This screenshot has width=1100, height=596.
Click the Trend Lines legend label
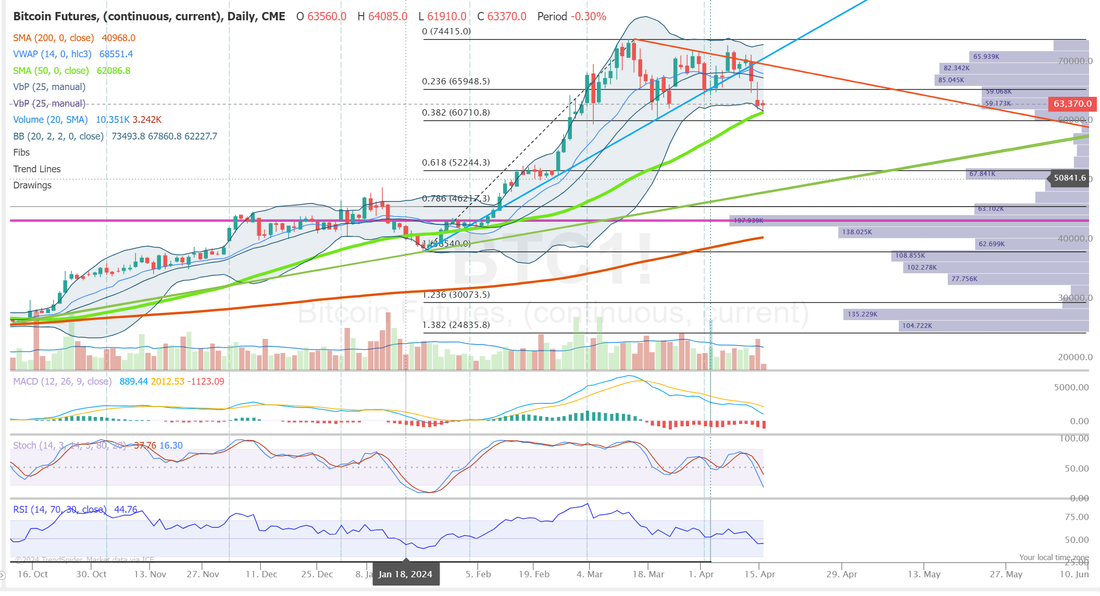pyautogui.click(x=36, y=169)
